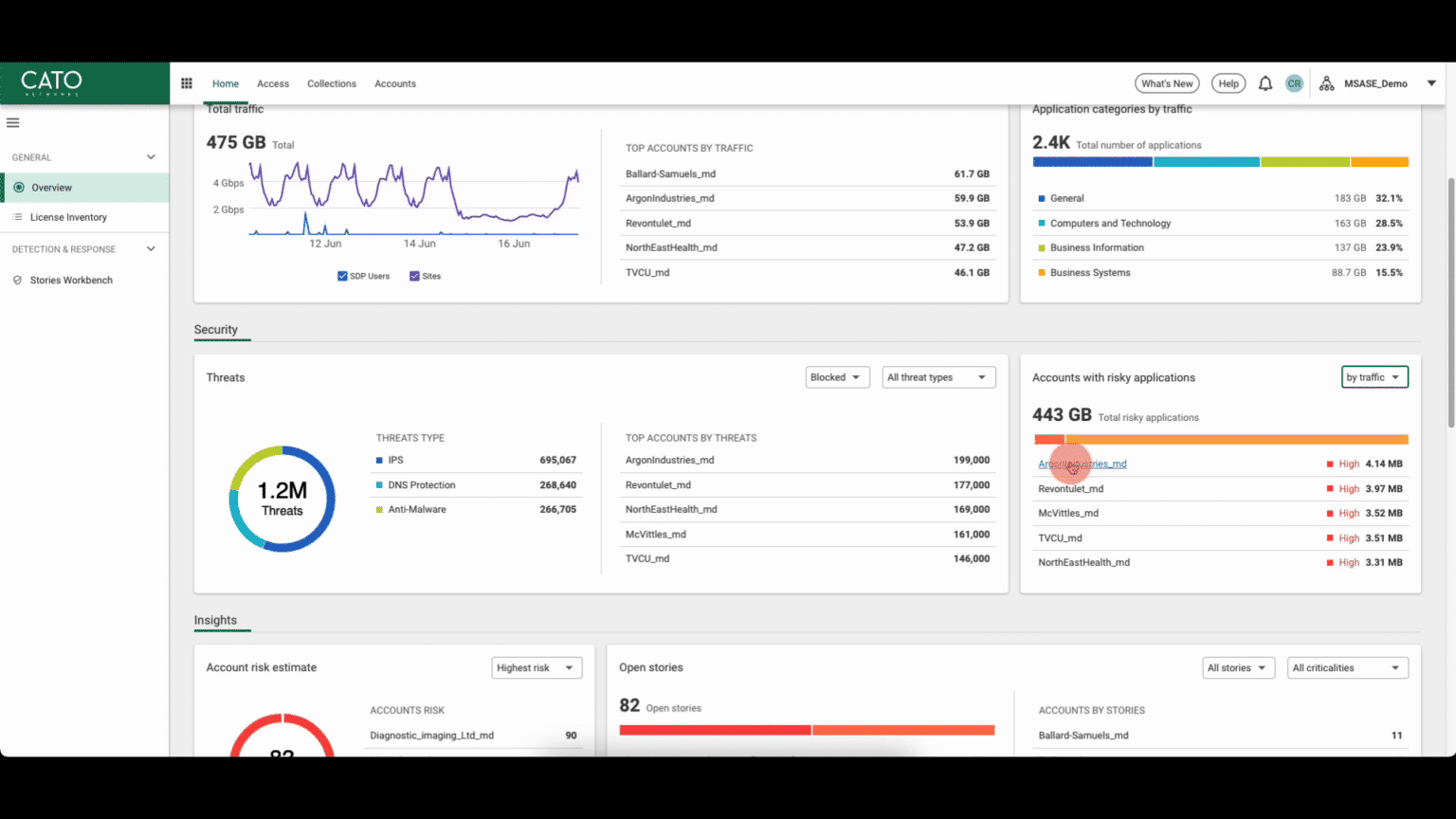Click the account hierarchy icon beside MSASE_Demo
Screen dimensions: 1456x819
(1326, 83)
